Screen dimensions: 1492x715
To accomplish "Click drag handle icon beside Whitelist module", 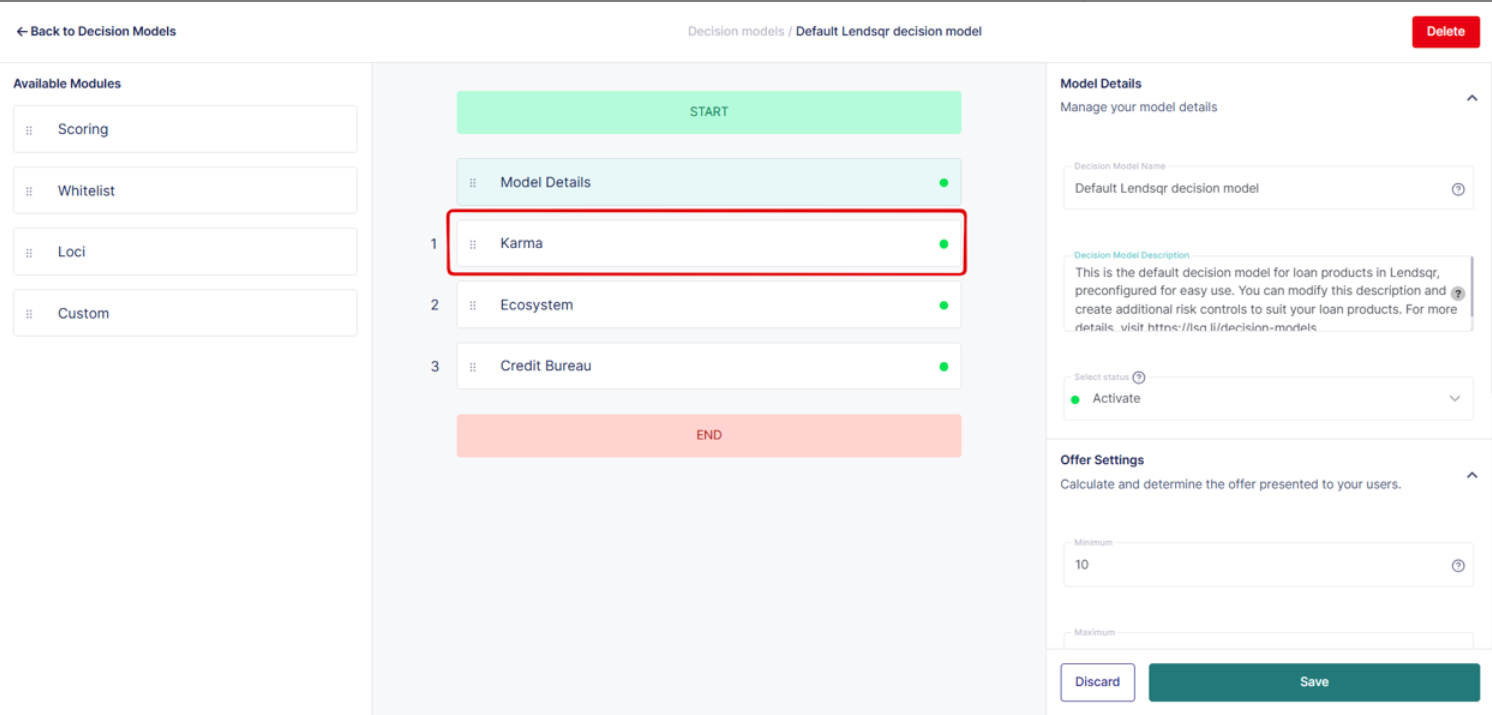I will tap(29, 191).
